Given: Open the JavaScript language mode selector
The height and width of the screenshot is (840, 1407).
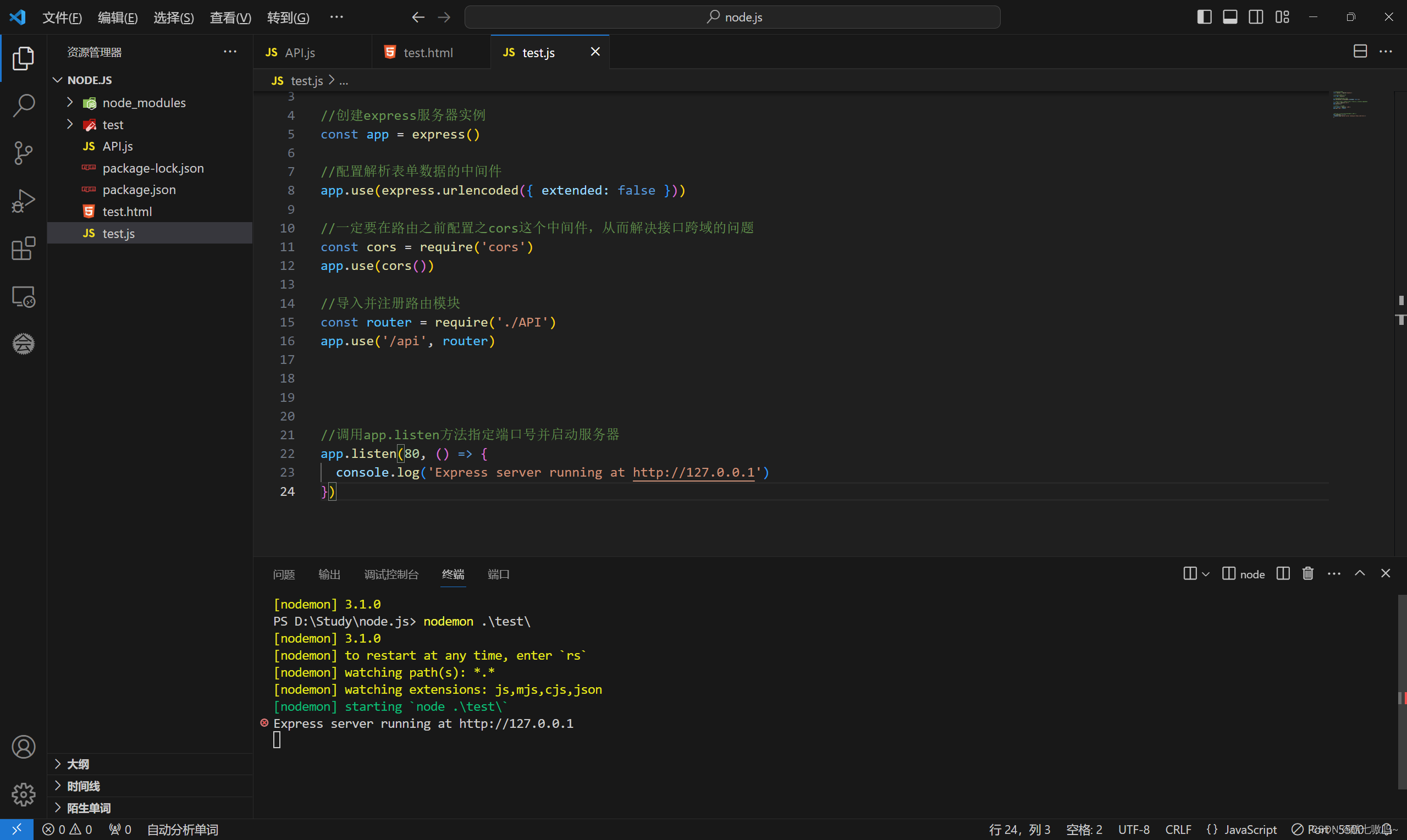Looking at the screenshot, I should [x=1250, y=829].
